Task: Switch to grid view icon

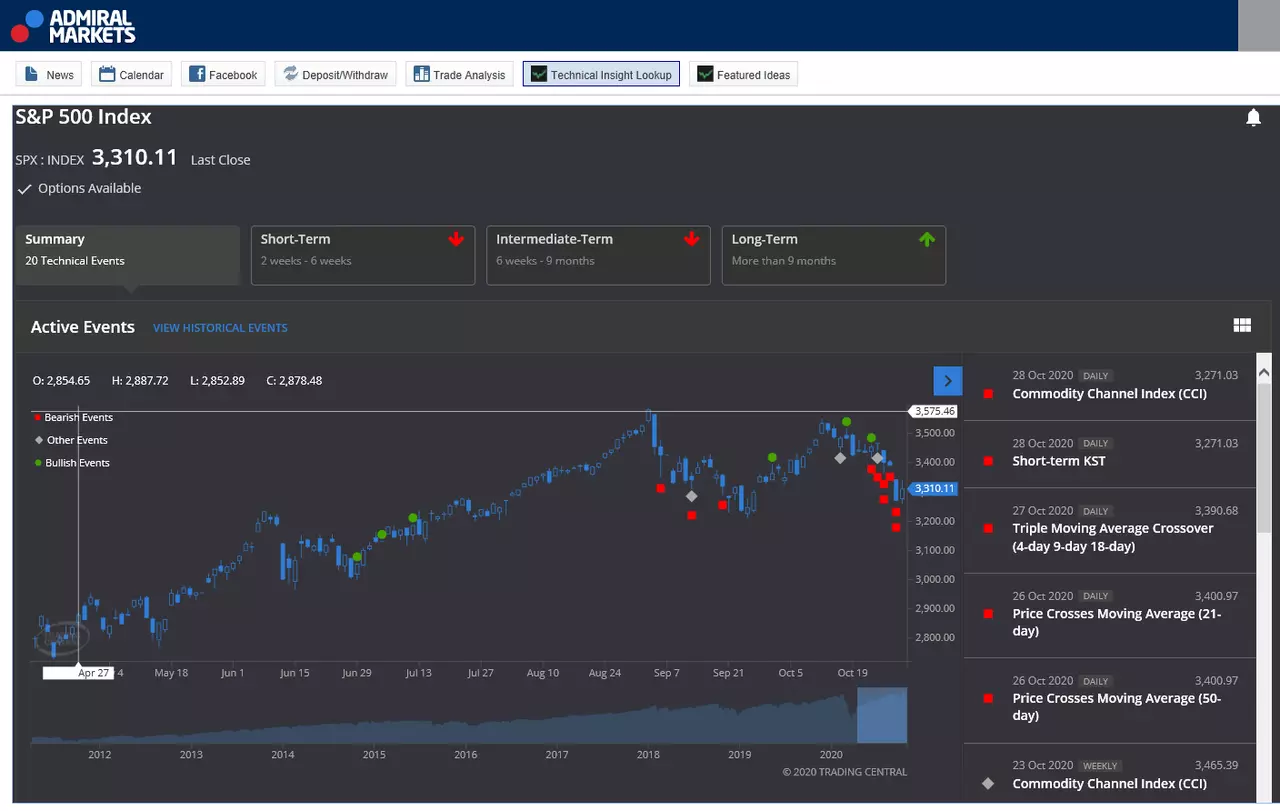Action: click(1242, 325)
